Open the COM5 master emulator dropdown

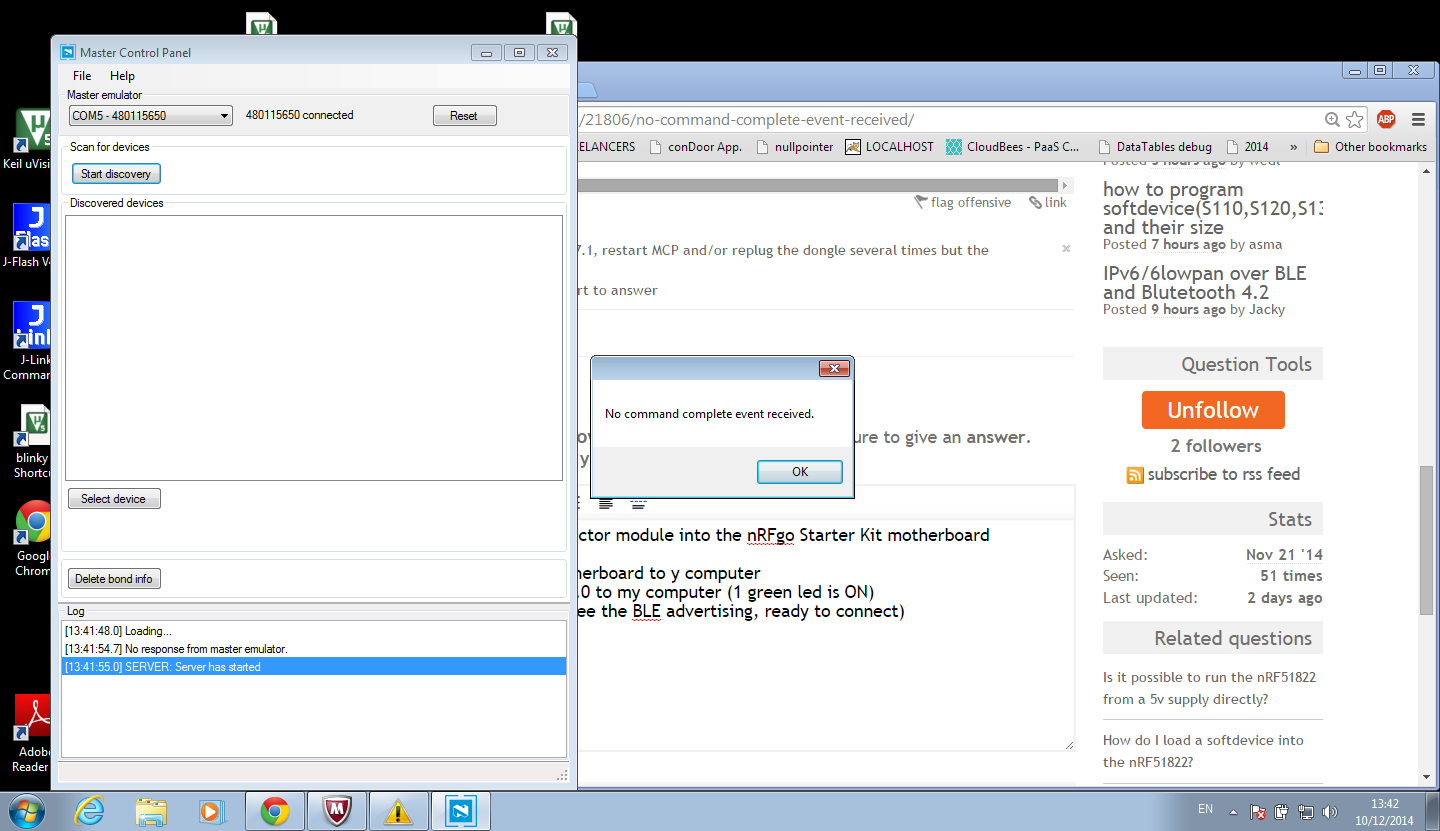[150, 116]
